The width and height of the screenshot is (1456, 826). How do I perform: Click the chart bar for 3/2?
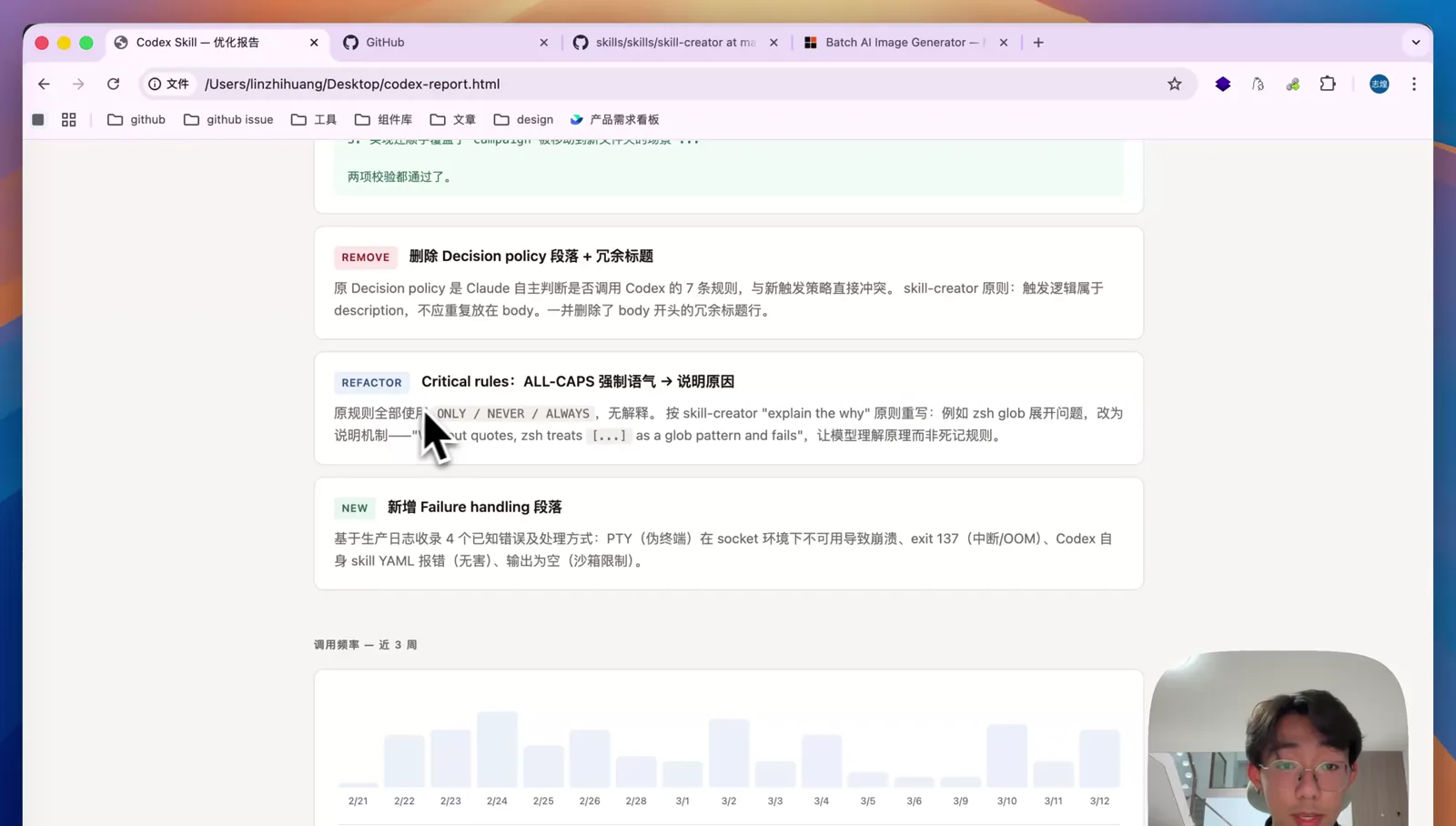[729, 753]
